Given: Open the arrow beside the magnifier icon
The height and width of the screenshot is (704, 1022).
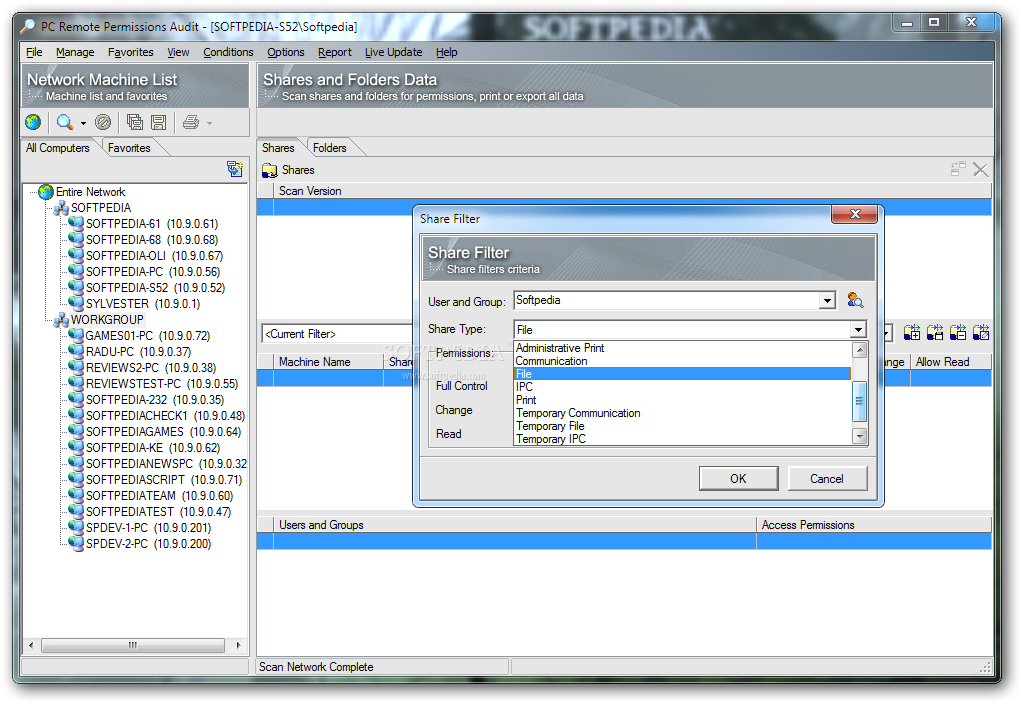Looking at the screenshot, I should pyautogui.click(x=83, y=123).
